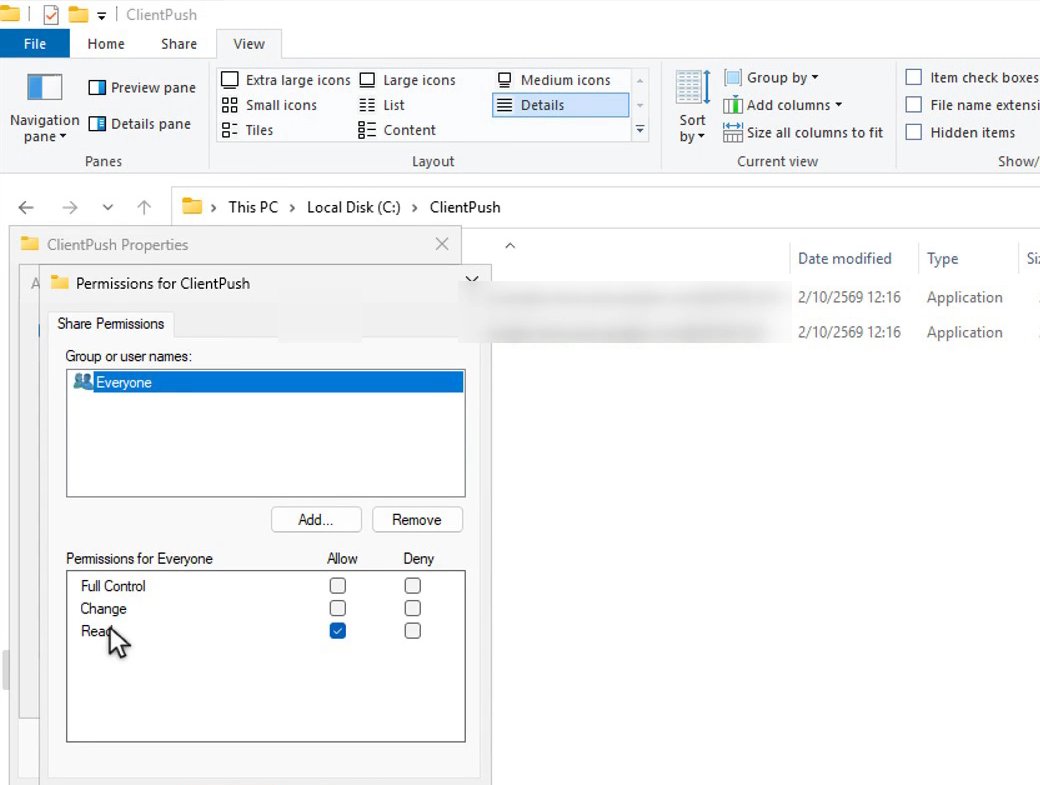The width and height of the screenshot is (1040, 785).
Task: Click the ClientPush breadcrumb
Action: coord(465,208)
